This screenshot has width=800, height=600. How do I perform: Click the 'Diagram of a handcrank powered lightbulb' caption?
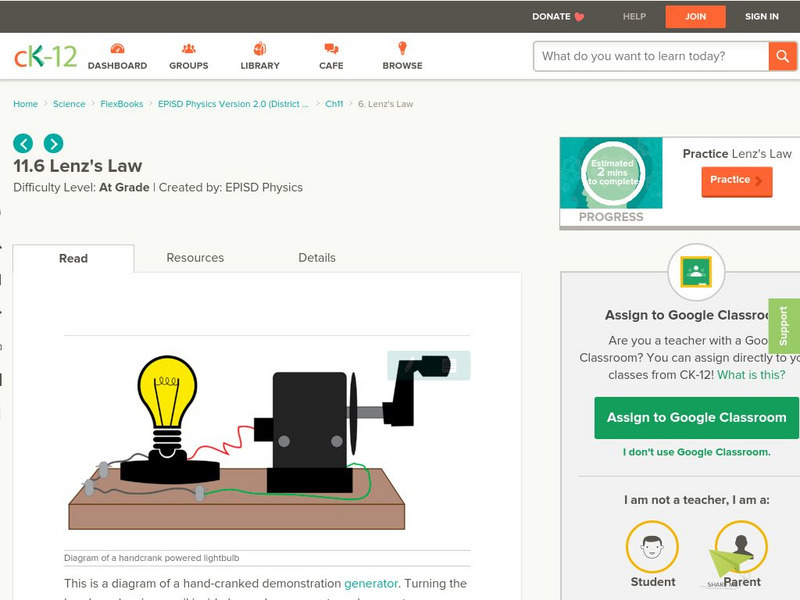coord(152,558)
